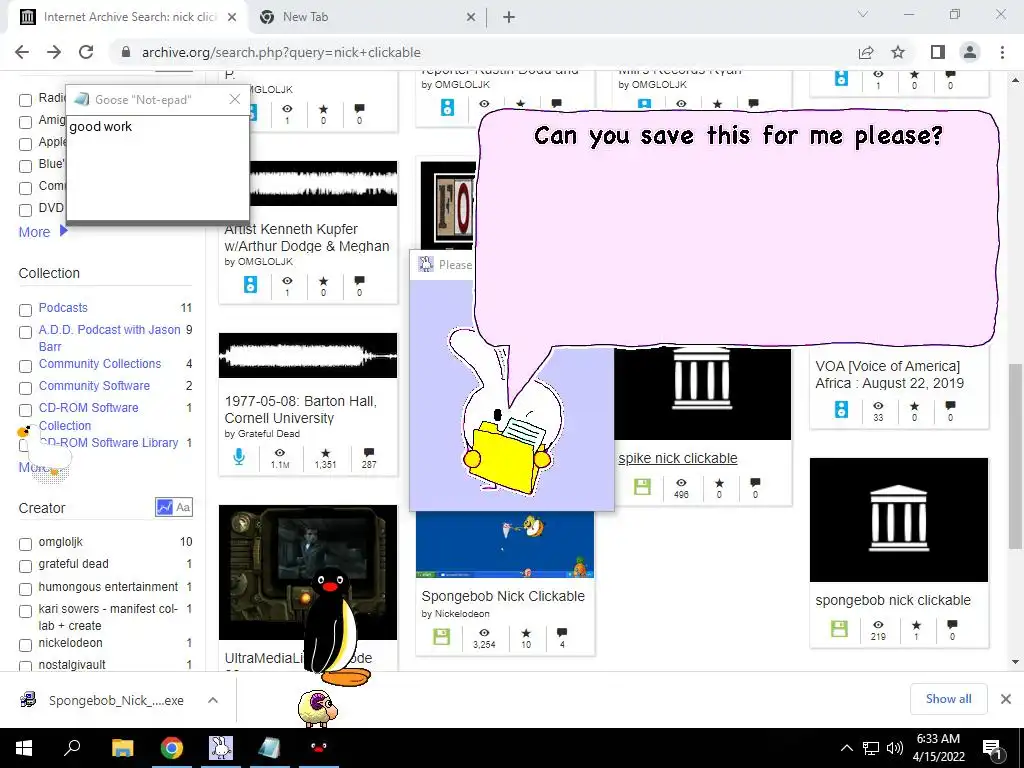
Task: Click the address bar URL
Action: (x=281, y=52)
